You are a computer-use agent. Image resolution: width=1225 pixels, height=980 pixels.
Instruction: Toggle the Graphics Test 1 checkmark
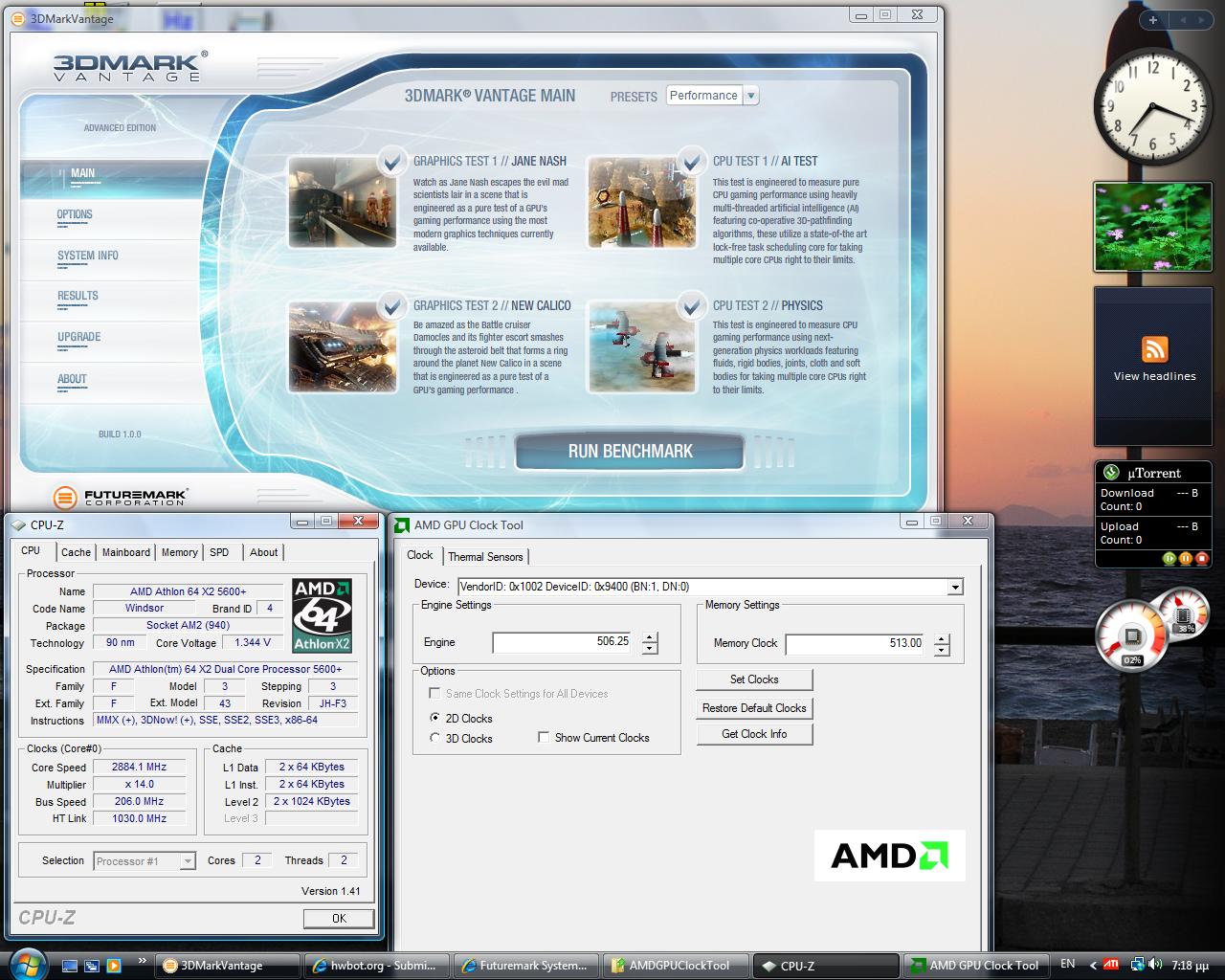pyautogui.click(x=390, y=161)
